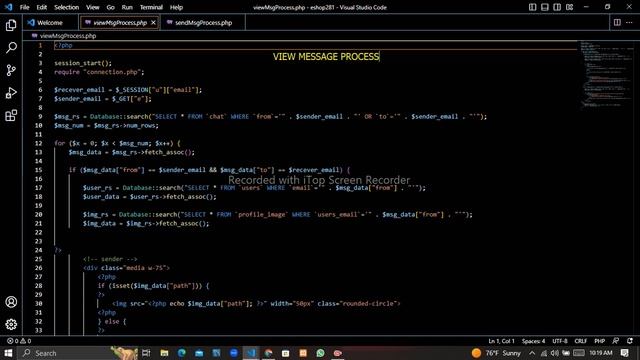Change line ending via CRLF item

point(580,341)
